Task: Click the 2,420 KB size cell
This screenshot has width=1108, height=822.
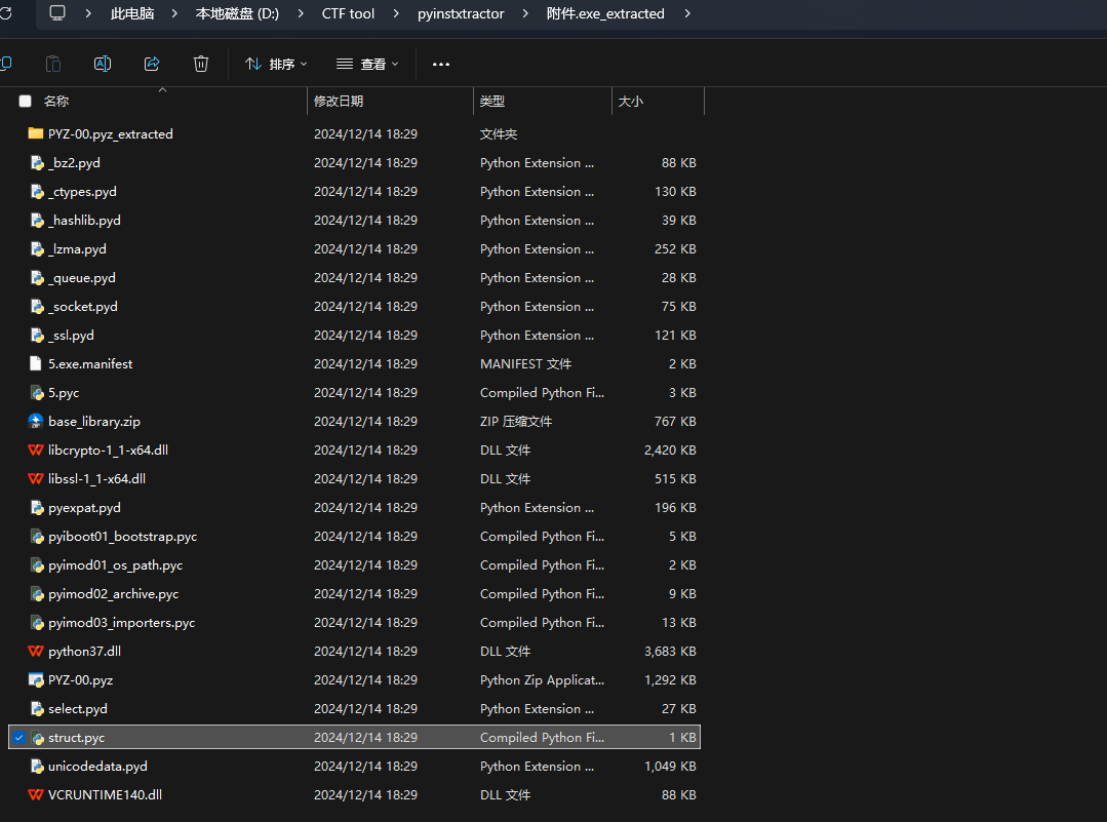Action: tap(670, 450)
